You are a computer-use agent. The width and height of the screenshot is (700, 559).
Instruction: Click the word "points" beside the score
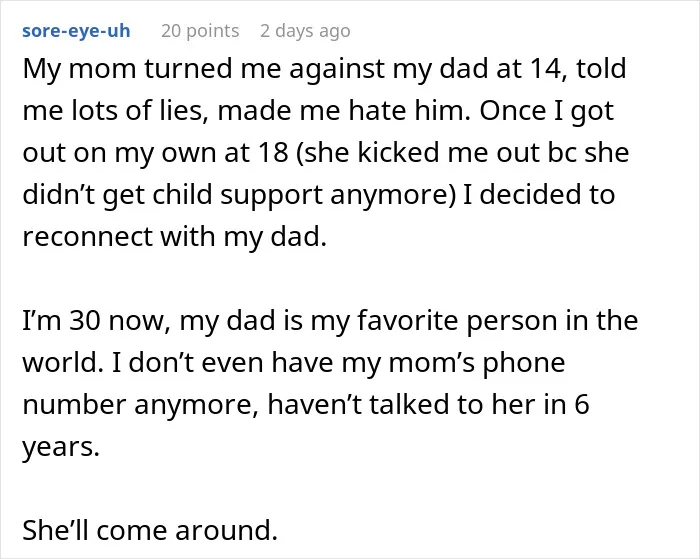tap(212, 31)
